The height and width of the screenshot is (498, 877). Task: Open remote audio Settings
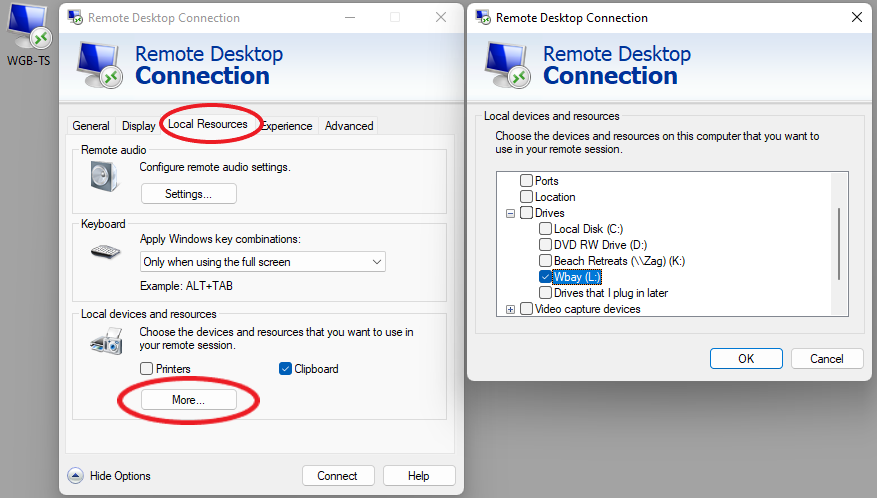point(188,194)
